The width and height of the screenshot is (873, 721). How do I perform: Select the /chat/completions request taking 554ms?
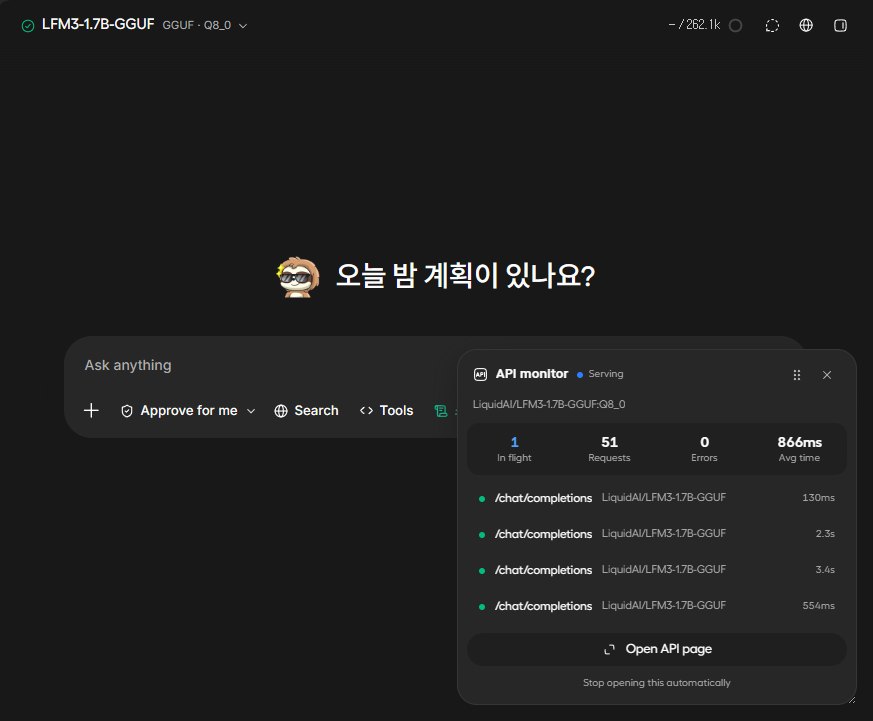[x=657, y=606]
